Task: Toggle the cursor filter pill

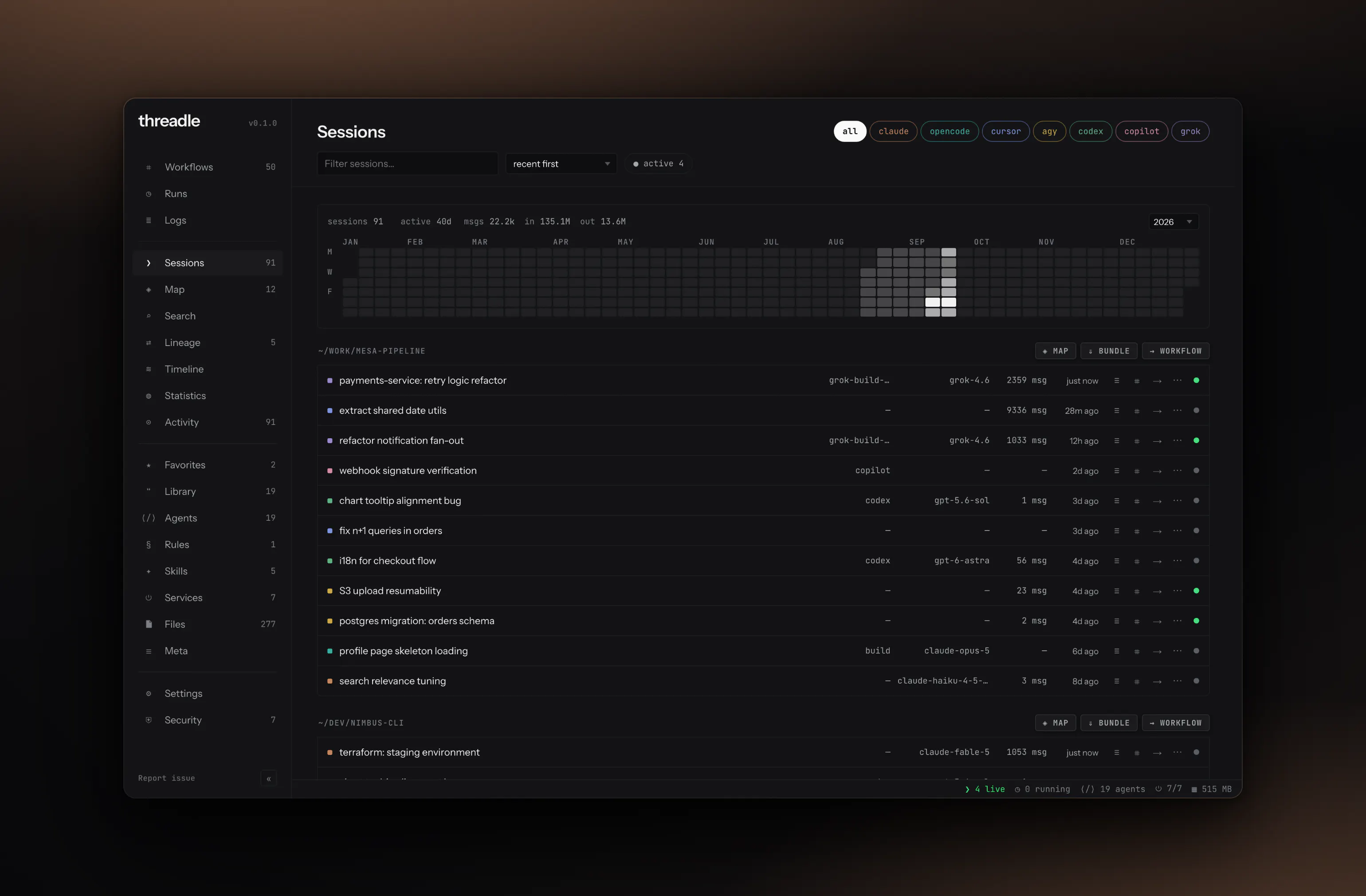Action: [x=1005, y=131]
